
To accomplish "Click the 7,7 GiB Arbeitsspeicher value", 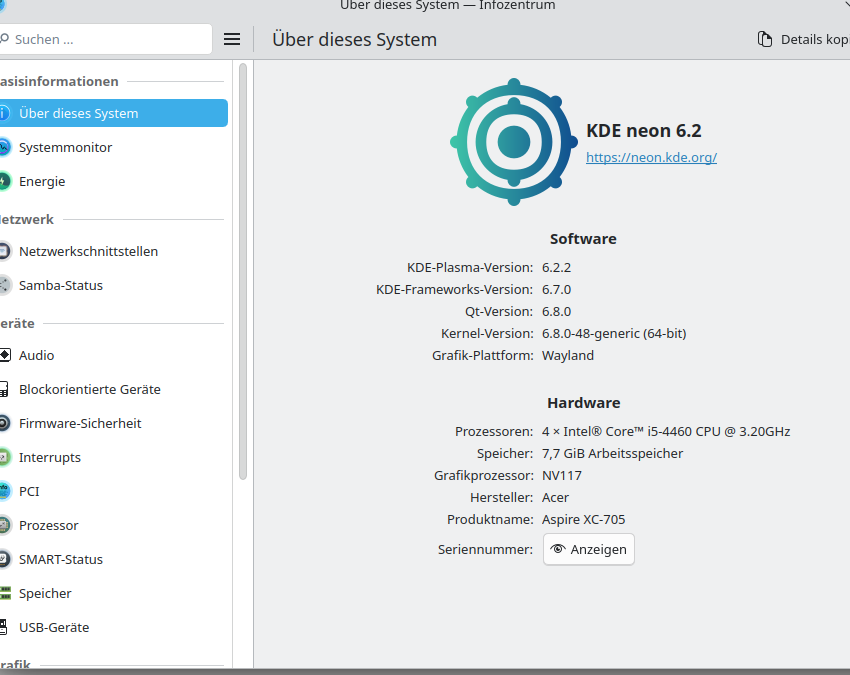I will pyautogui.click(x=612, y=454).
